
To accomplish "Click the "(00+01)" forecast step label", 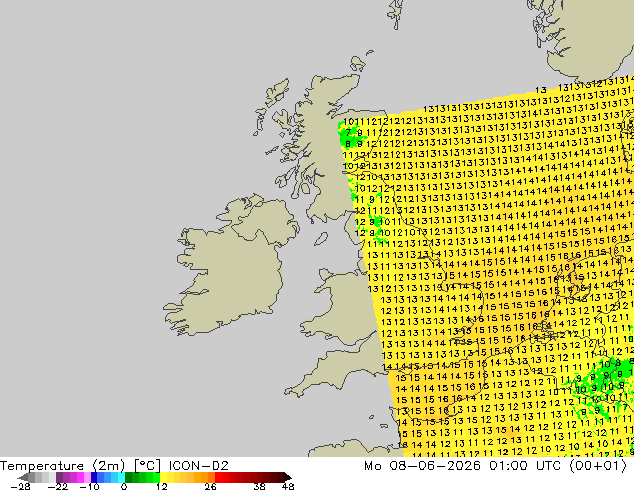I will pyautogui.click(x=598, y=466).
